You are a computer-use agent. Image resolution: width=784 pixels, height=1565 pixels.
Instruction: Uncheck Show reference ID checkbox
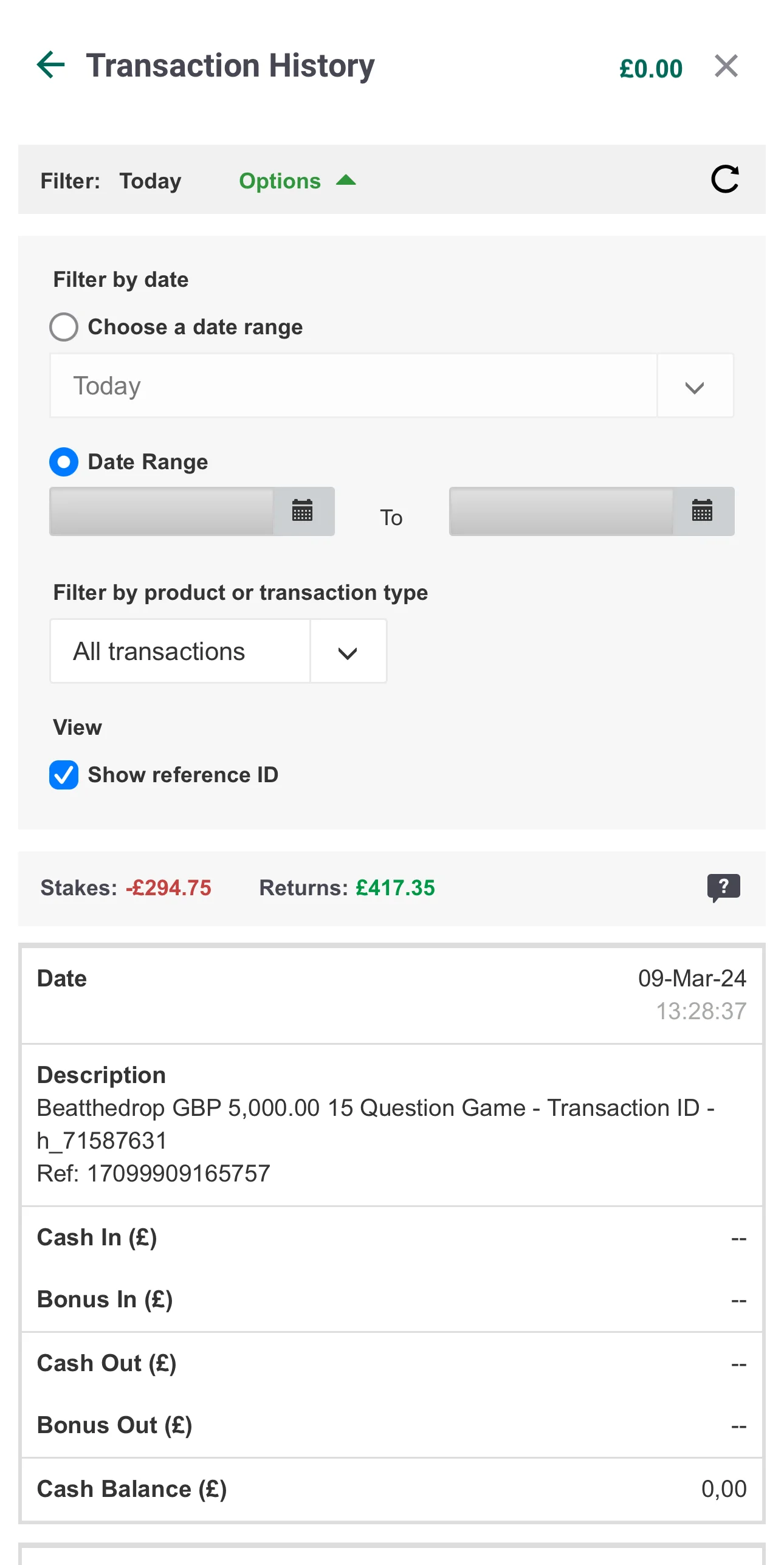tap(64, 775)
